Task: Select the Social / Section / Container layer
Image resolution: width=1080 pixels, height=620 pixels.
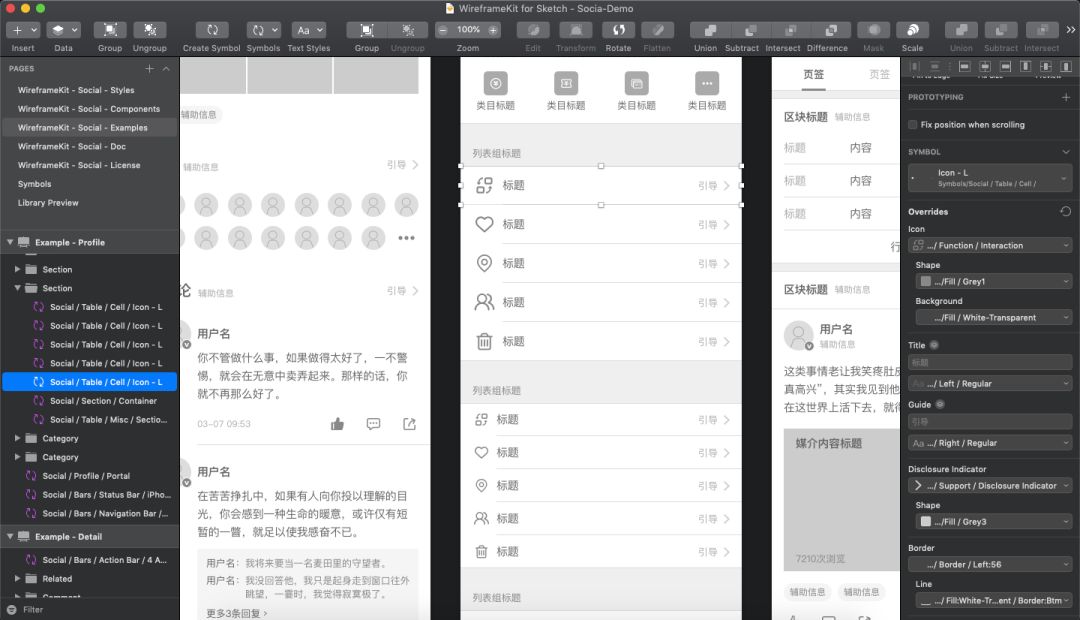Action: (x=103, y=401)
